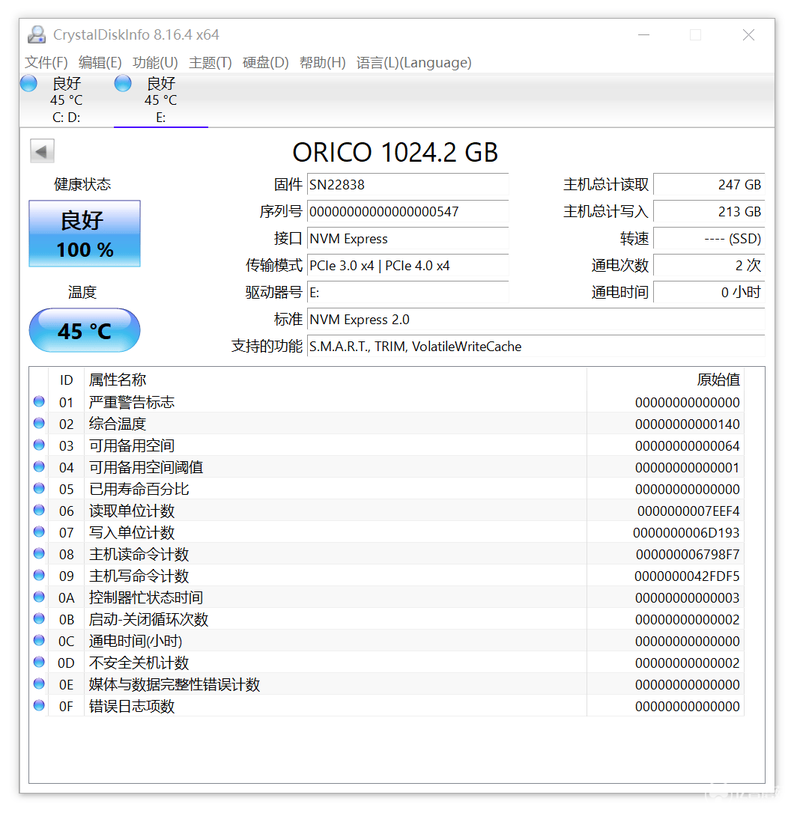Click the interface field NVM Express

pyautogui.click(x=408, y=239)
